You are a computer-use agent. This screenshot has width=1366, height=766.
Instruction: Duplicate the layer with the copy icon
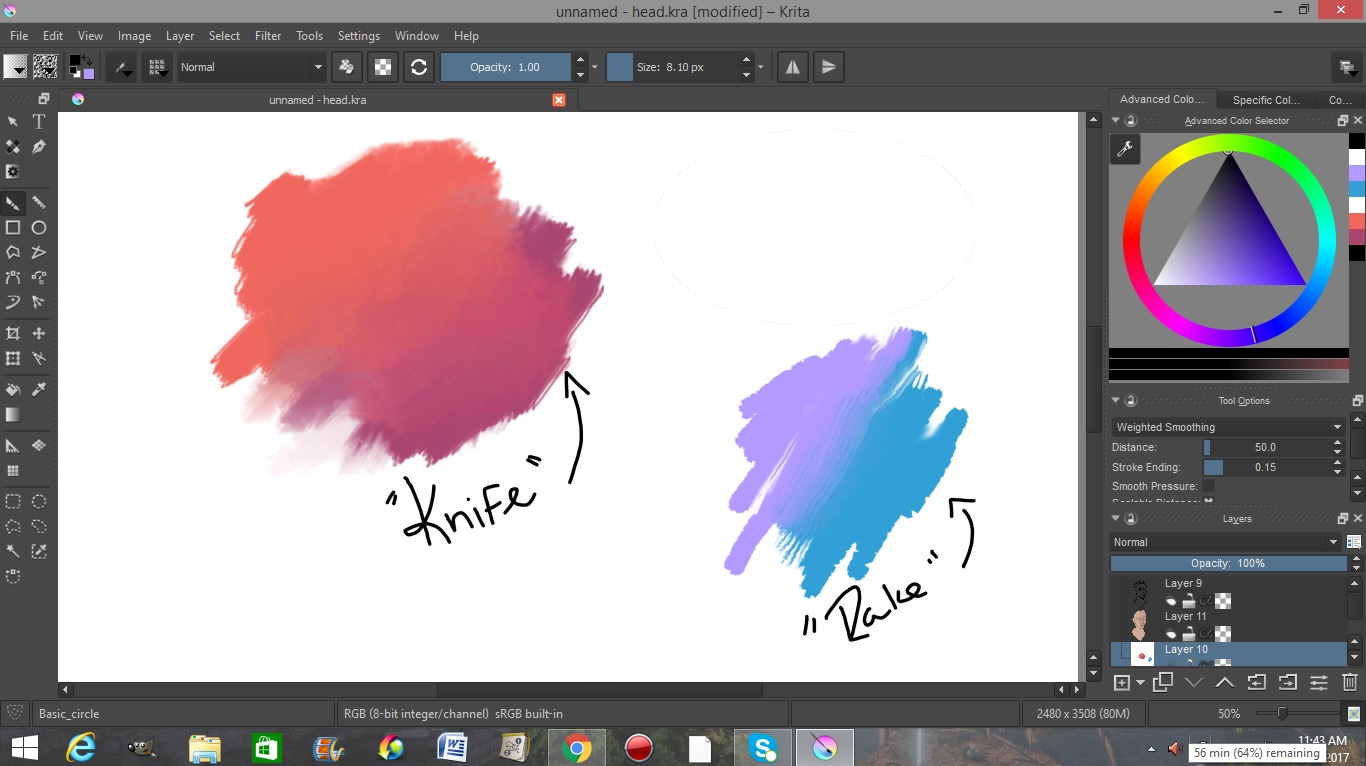tap(1162, 682)
